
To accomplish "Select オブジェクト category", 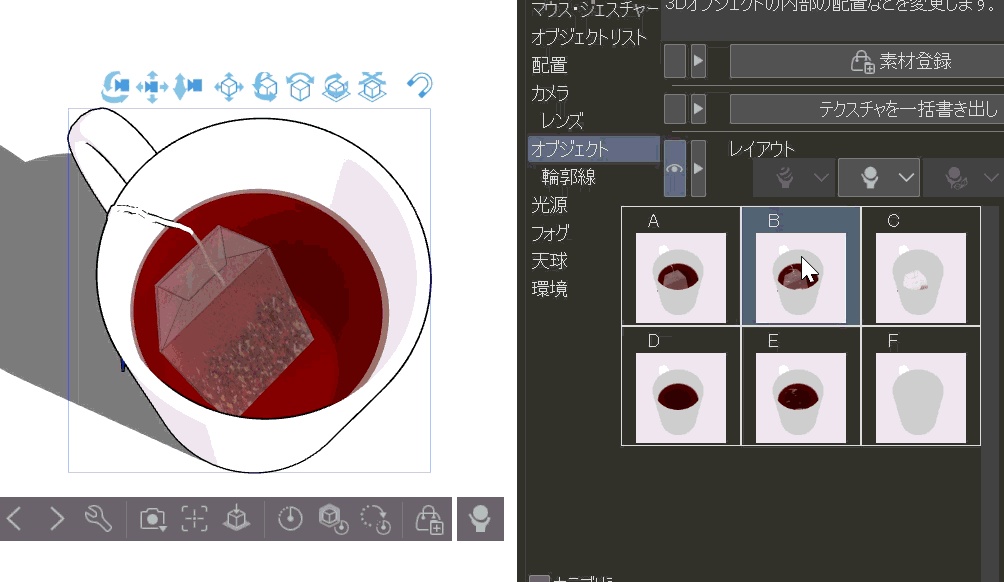I will [x=594, y=149].
